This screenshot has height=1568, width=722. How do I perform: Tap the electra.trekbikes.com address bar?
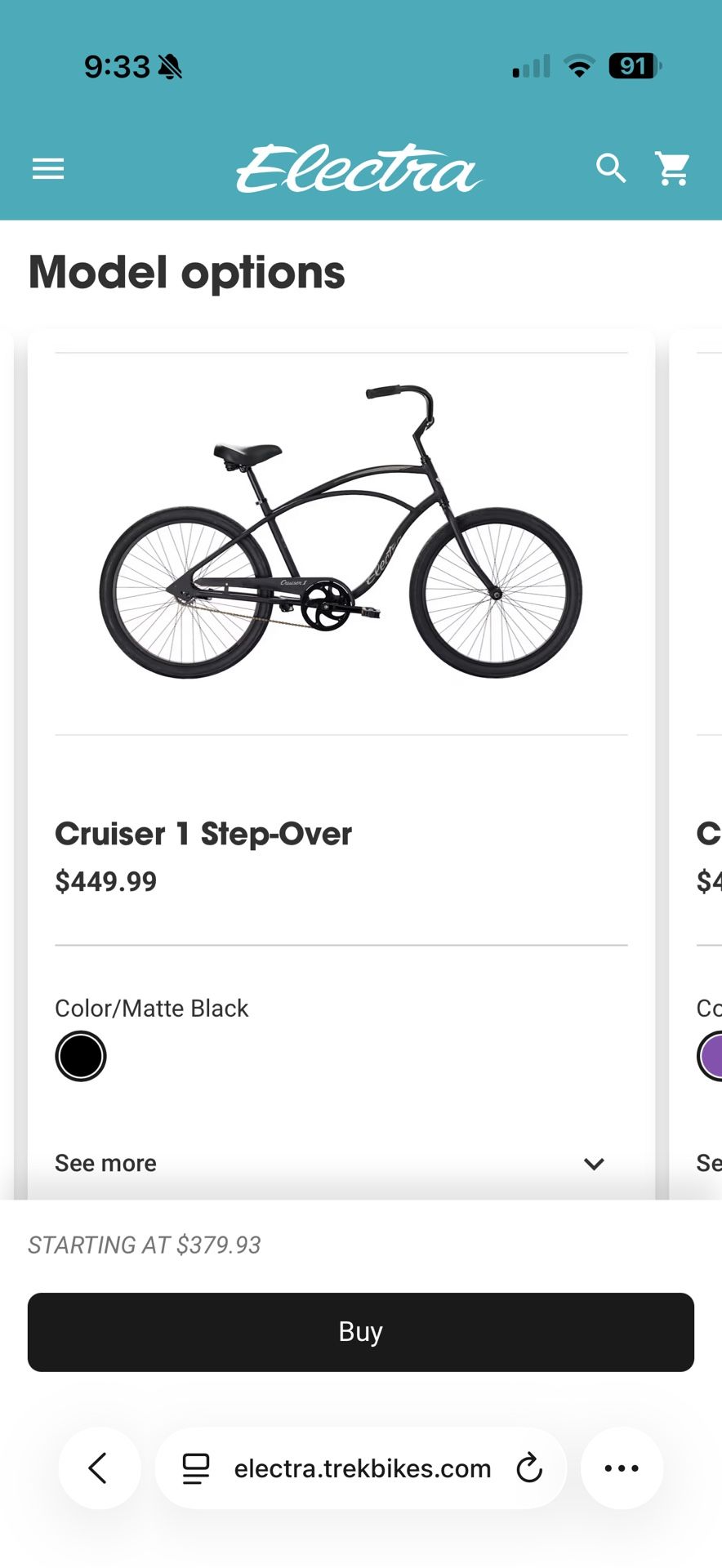point(362,1468)
